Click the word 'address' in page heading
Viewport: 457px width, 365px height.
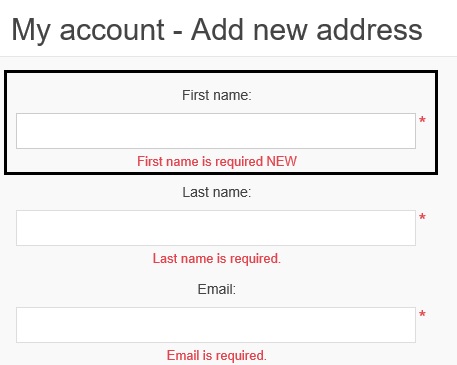click(369, 30)
